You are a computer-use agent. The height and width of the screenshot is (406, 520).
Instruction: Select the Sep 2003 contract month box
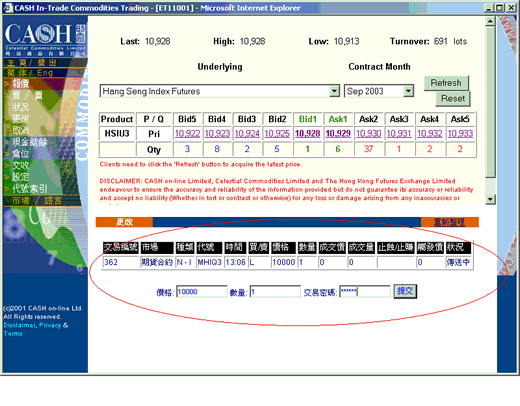point(379,91)
